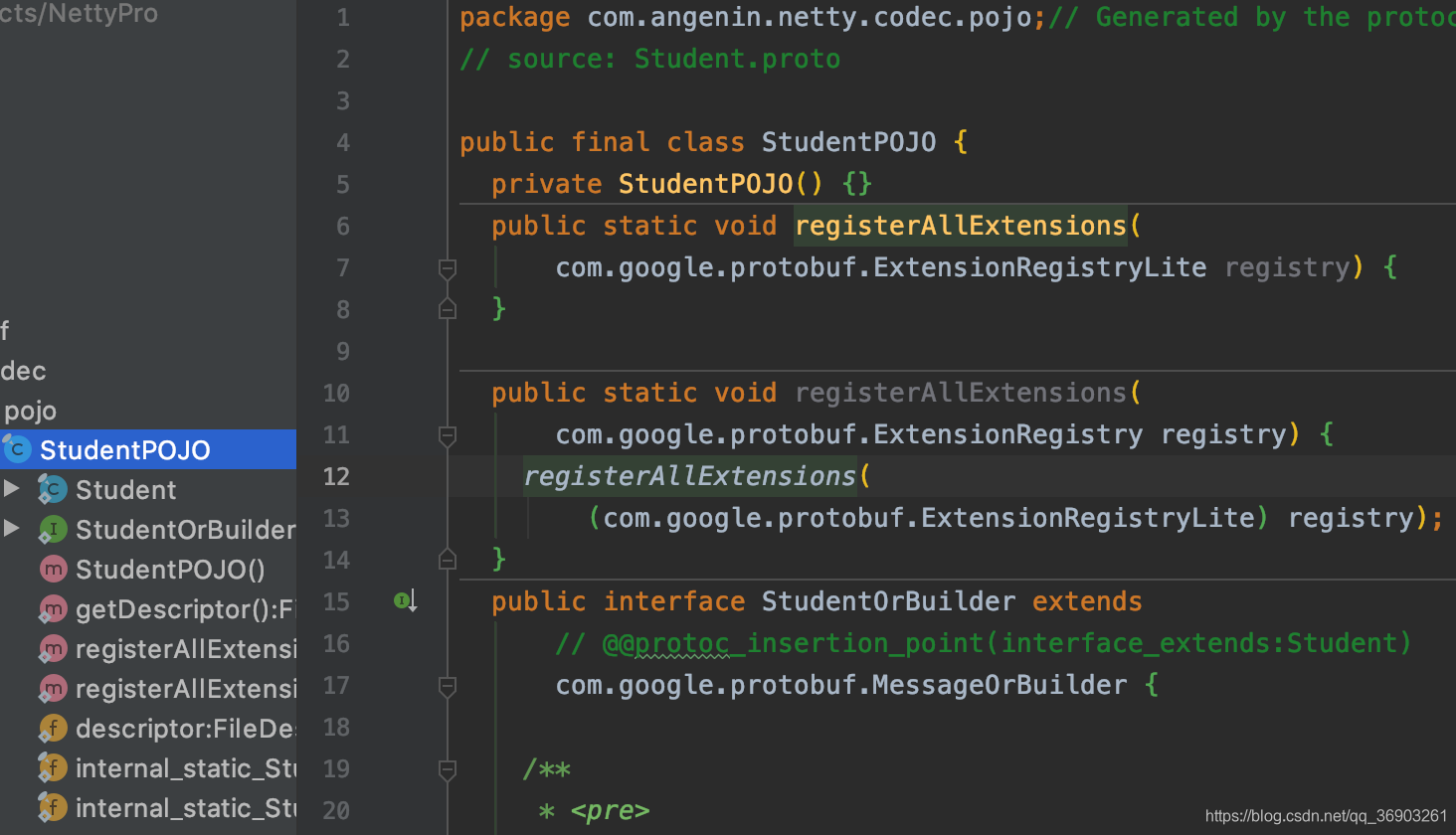1456x835 pixels.
Task: Click the 'extends' keyword on line 15
Action: [1087, 601]
